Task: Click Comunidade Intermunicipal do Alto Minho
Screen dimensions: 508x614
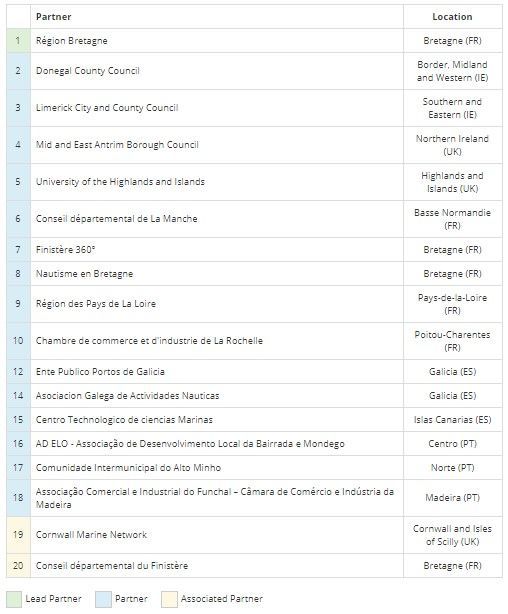Action: [x=128, y=468]
